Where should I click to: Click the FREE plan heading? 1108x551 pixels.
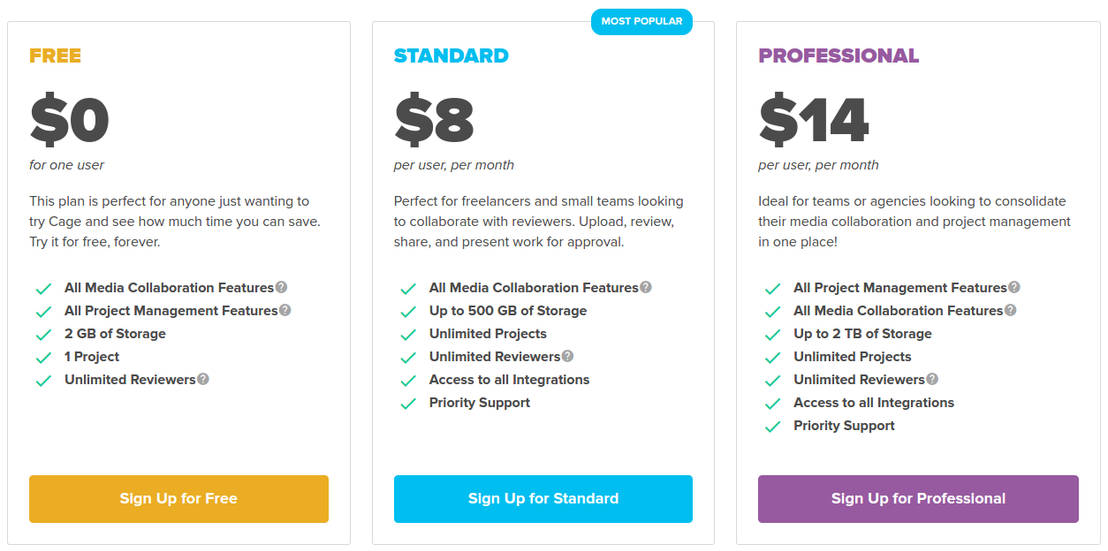point(55,56)
